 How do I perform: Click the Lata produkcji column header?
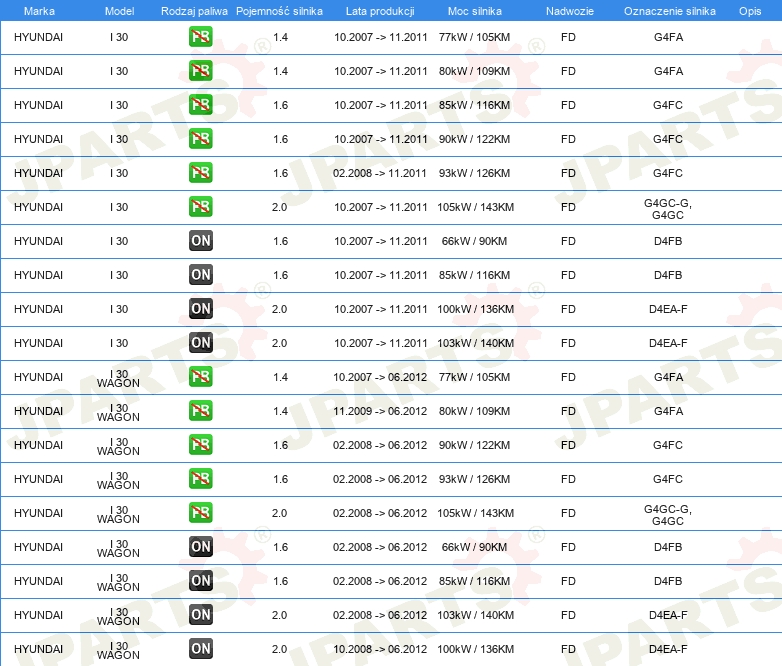[x=380, y=11]
